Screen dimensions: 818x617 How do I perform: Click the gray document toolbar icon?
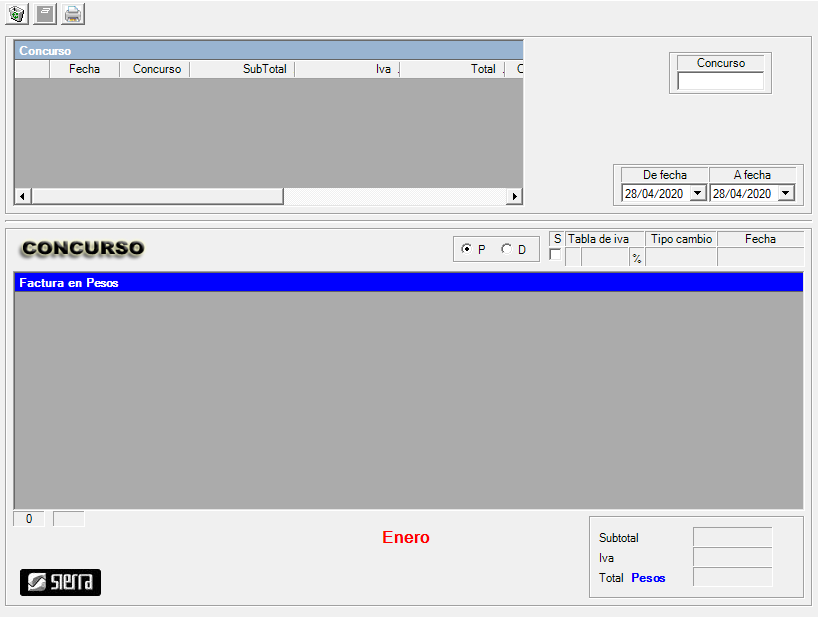[45, 14]
